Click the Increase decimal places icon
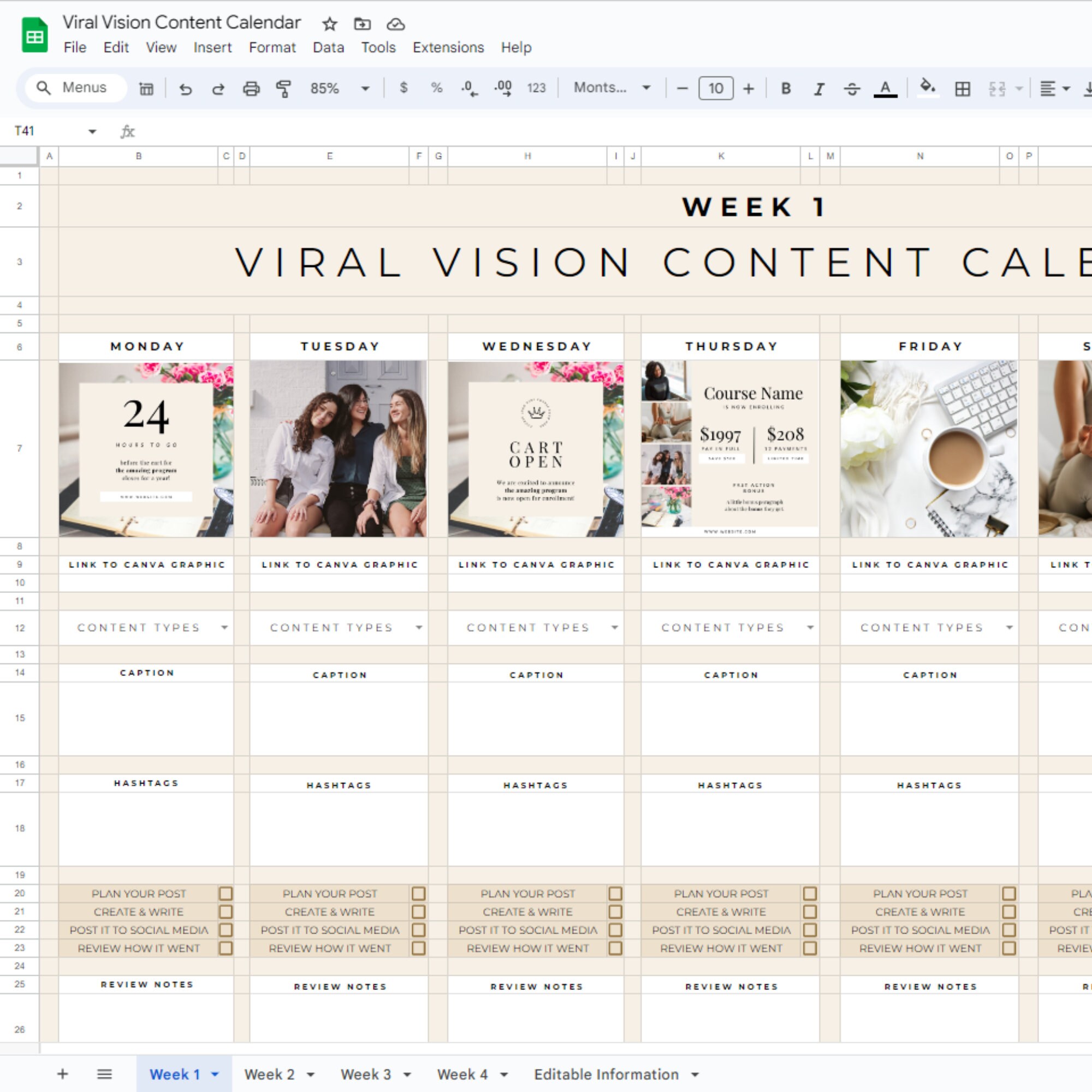Viewport: 1092px width, 1092px height. pyautogui.click(x=503, y=88)
